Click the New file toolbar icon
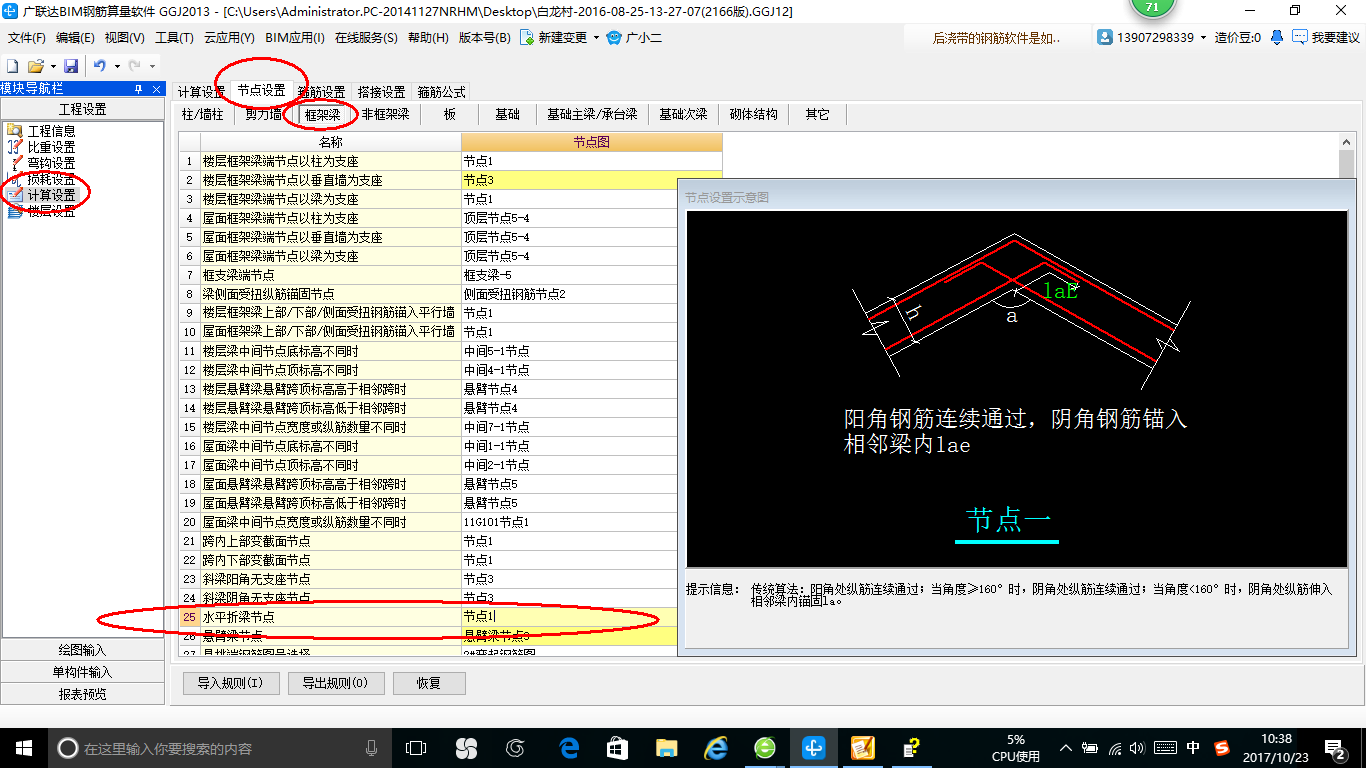Image resolution: width=1366 pixels, height=768 pixels. [x=12, y=66]
